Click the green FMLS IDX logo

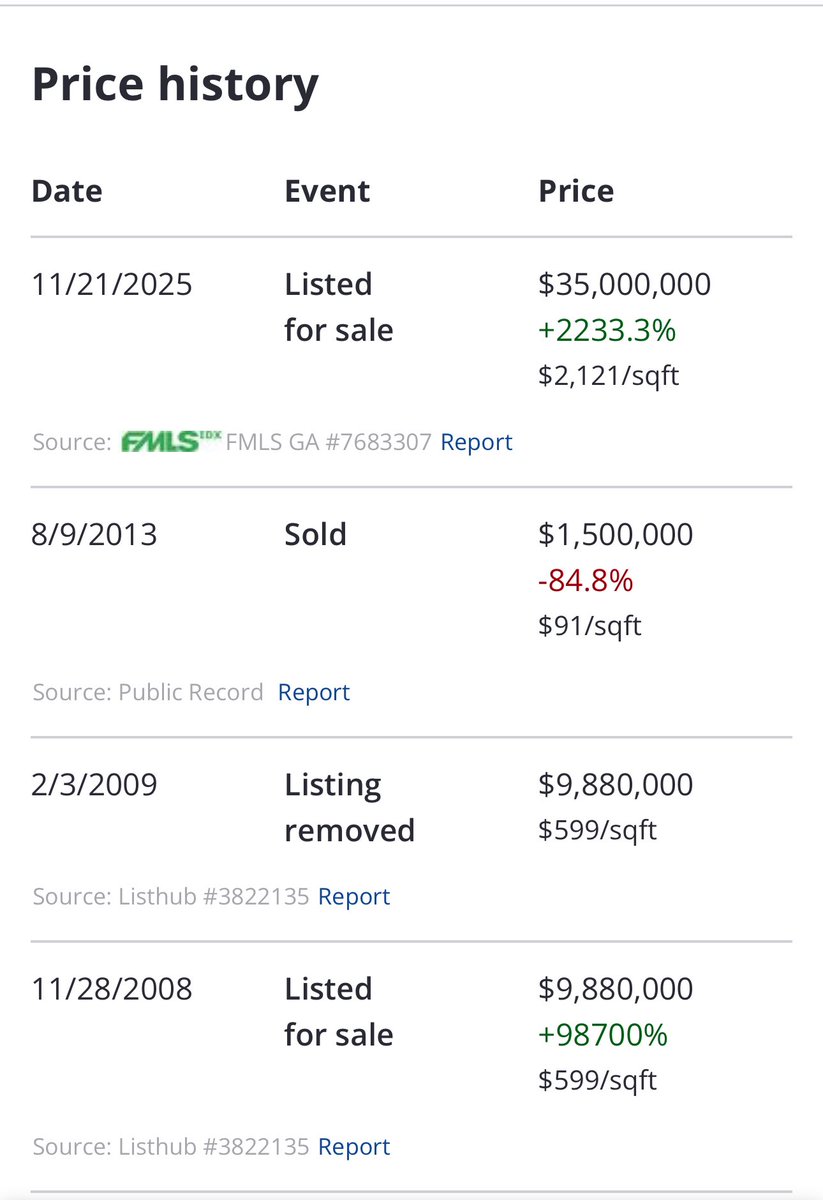[x=170, y=441]
